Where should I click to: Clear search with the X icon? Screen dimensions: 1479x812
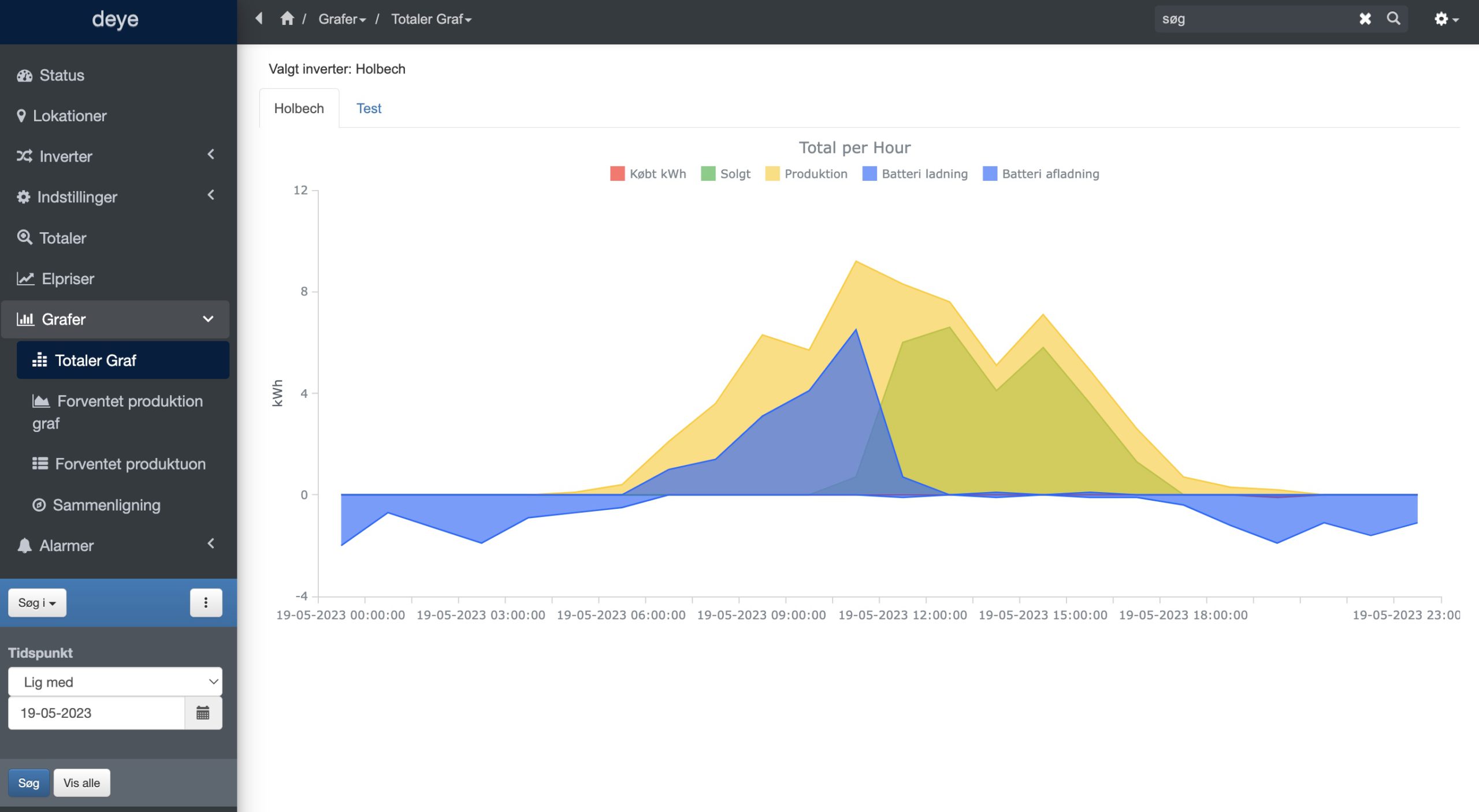(1365, 19)
